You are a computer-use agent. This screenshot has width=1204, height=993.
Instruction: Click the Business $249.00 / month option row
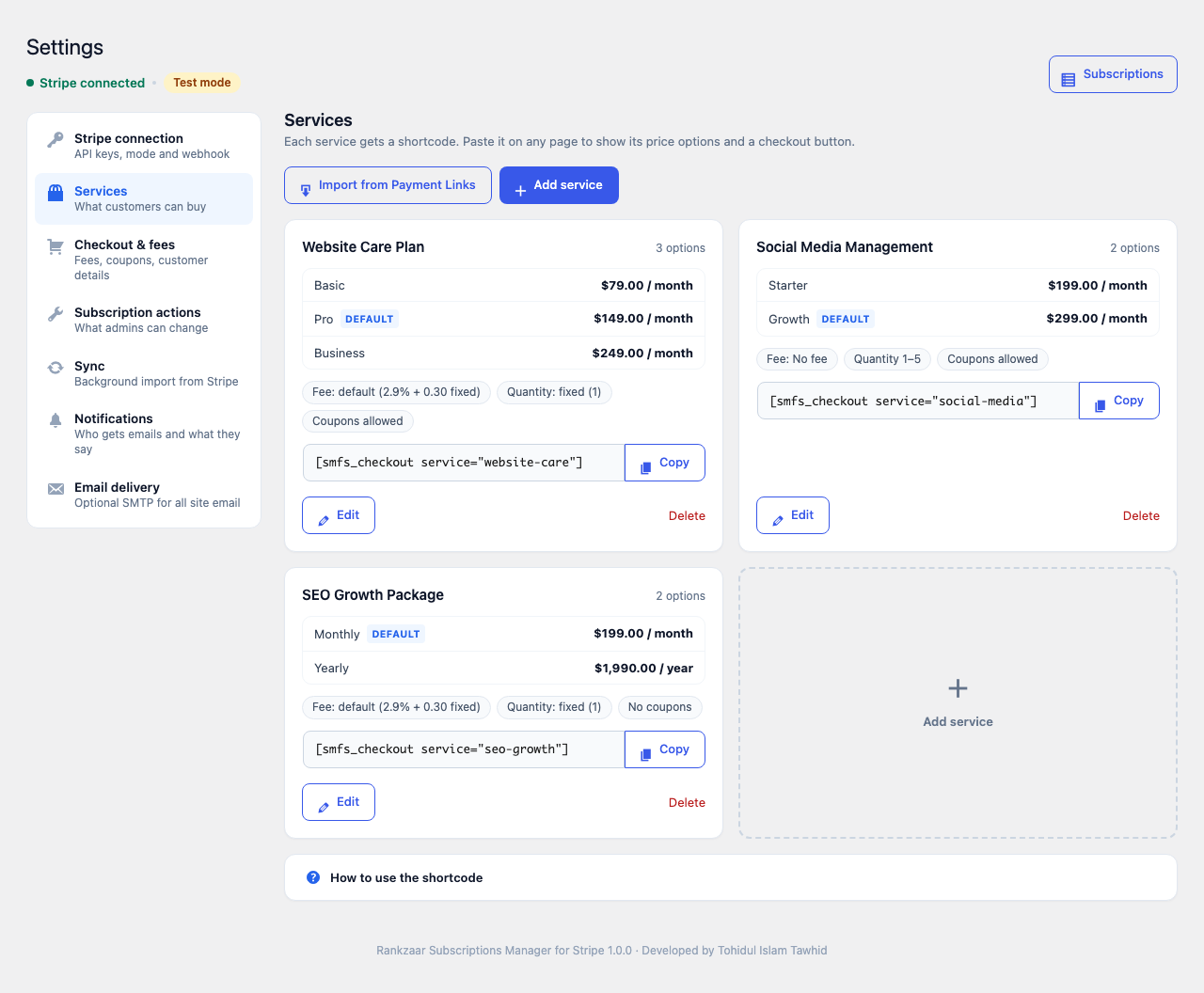coord(503,354)
